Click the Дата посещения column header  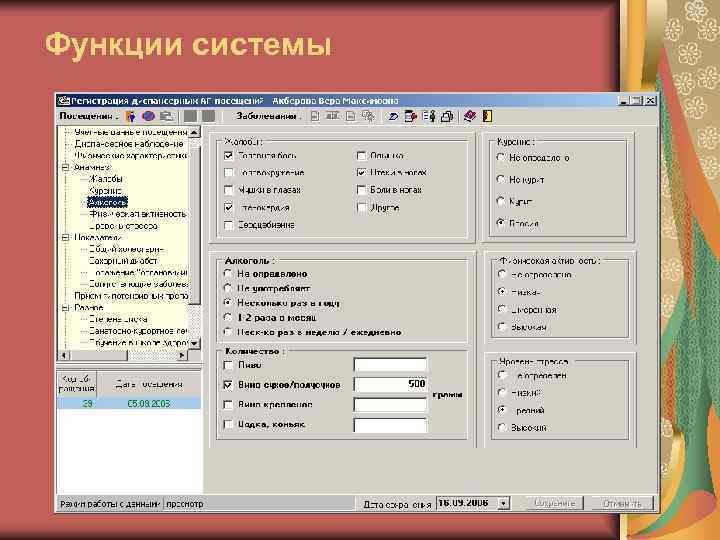tap(149, 384)
